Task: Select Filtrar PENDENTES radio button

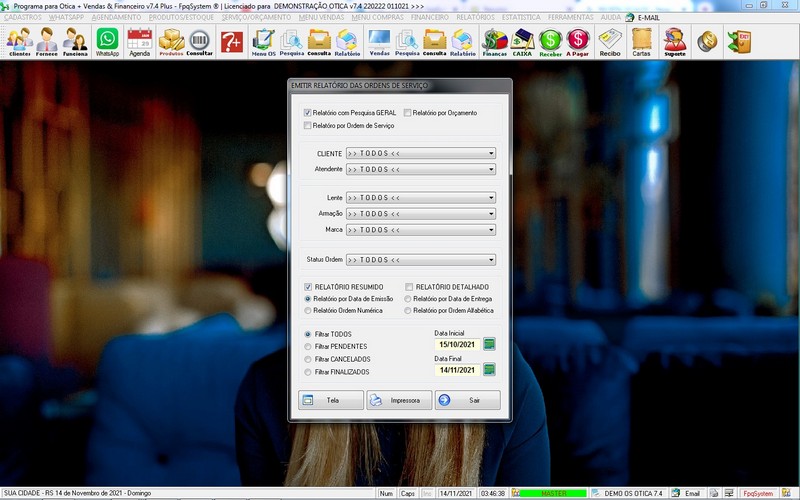Action: tap(308, 346)
